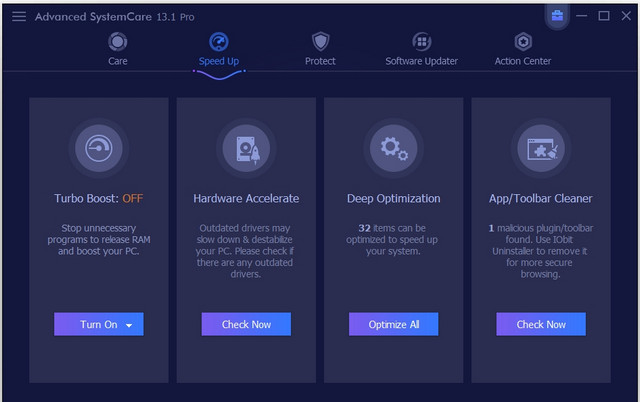
Task: Maximize the Advanced SystemCare window
Action: click(604, 16)
